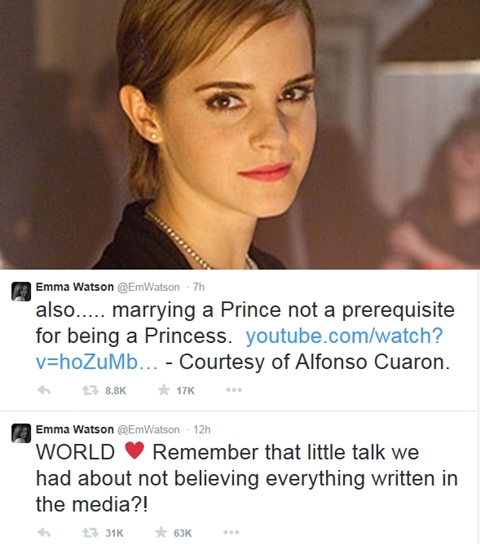This screenshot has height=544, width=480.
Task: Retweet the tweet with 31K retweets
Action: tap(88, 533)
